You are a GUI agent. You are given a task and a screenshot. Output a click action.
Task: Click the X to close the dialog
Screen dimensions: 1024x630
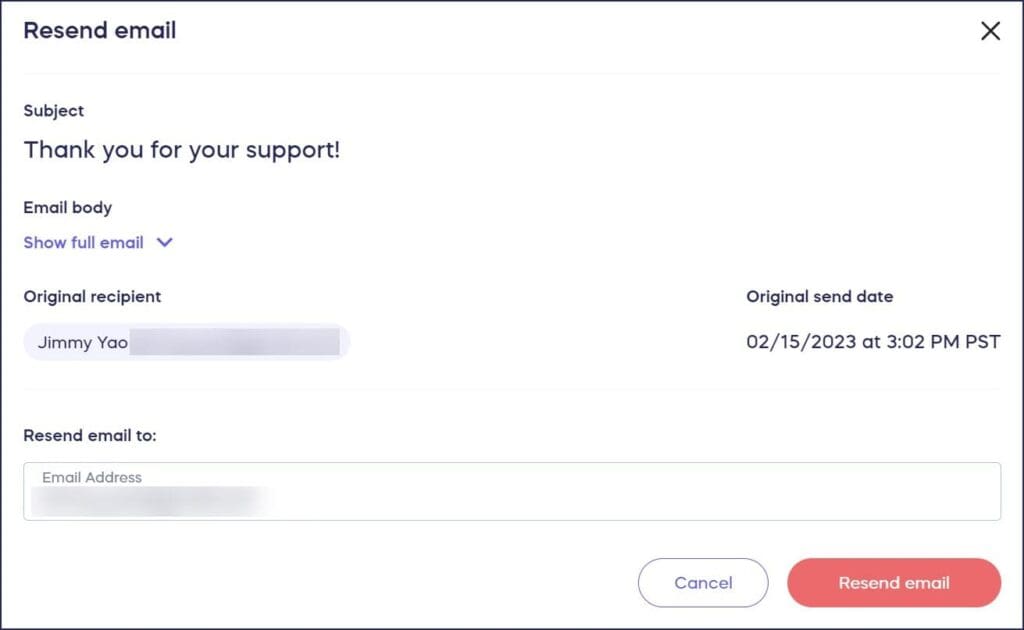coord(990,31)
